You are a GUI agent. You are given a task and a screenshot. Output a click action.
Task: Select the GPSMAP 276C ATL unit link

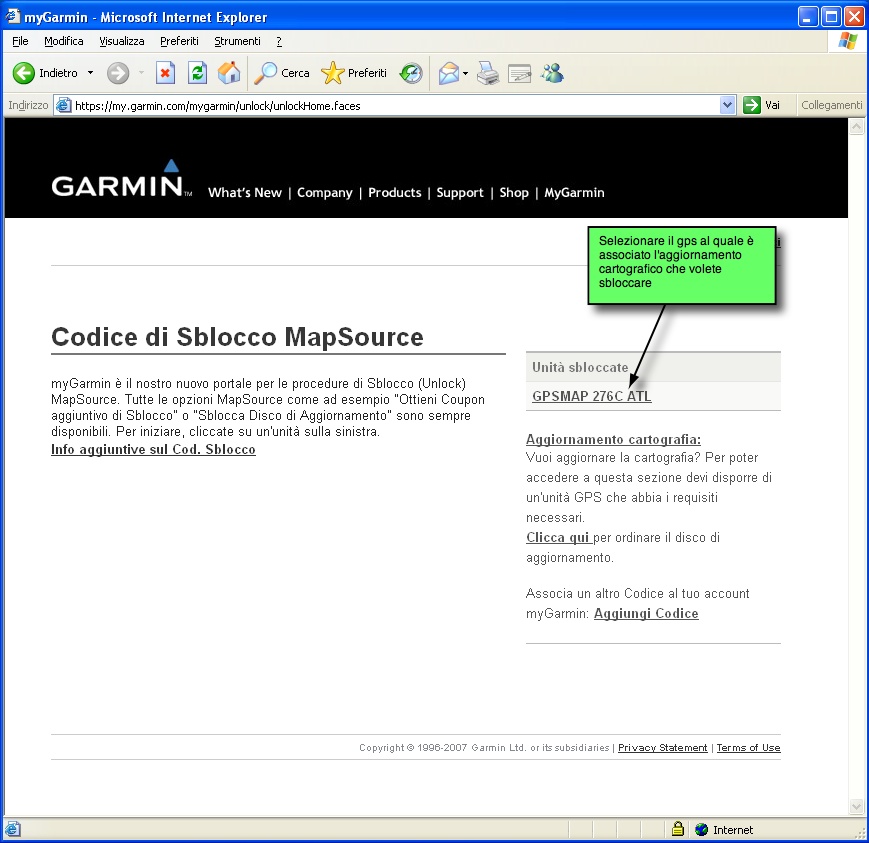[591, 397]
